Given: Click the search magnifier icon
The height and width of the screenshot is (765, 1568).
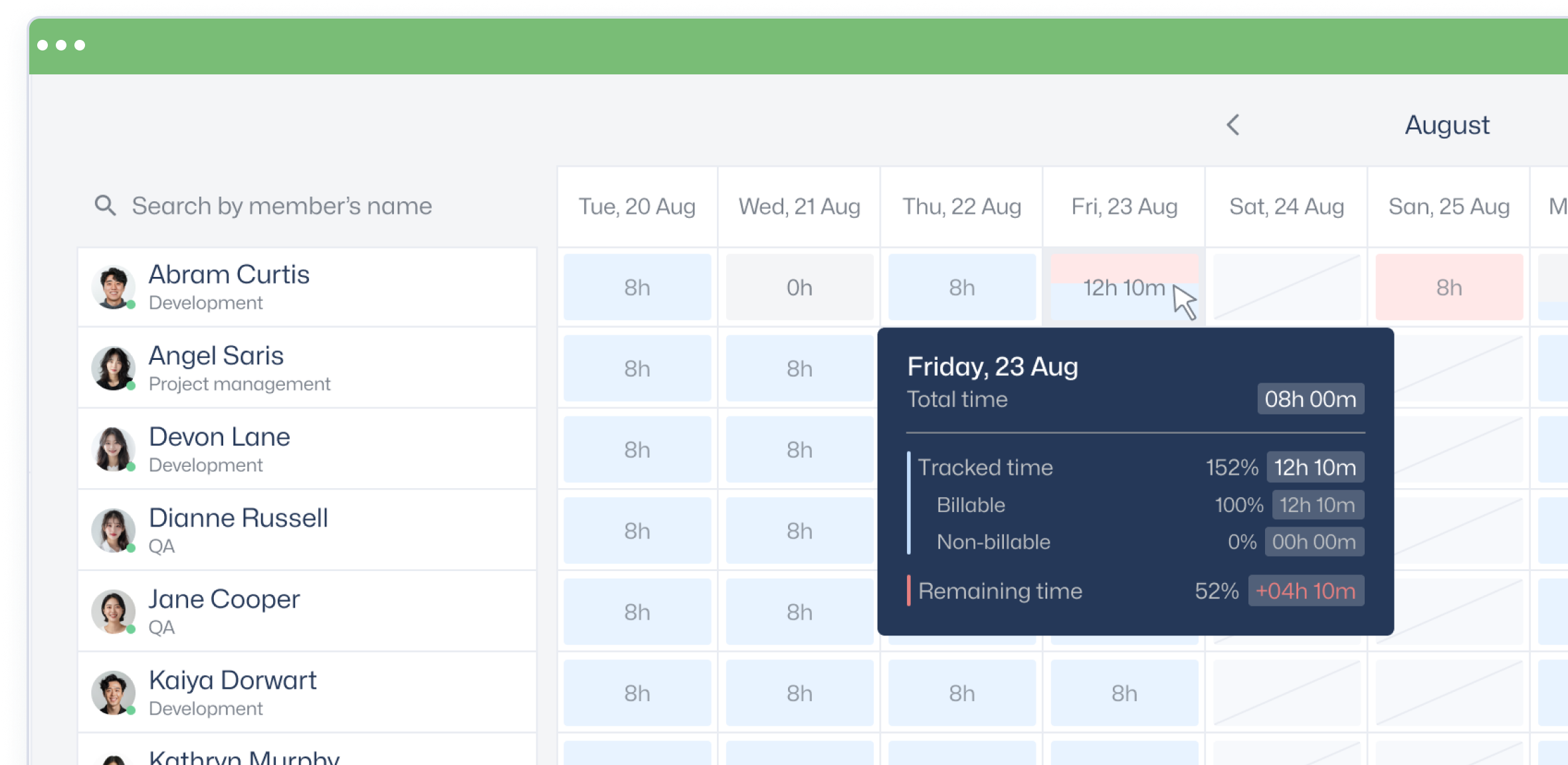Looking at the screenshot, I should click(x=105, y=206).
